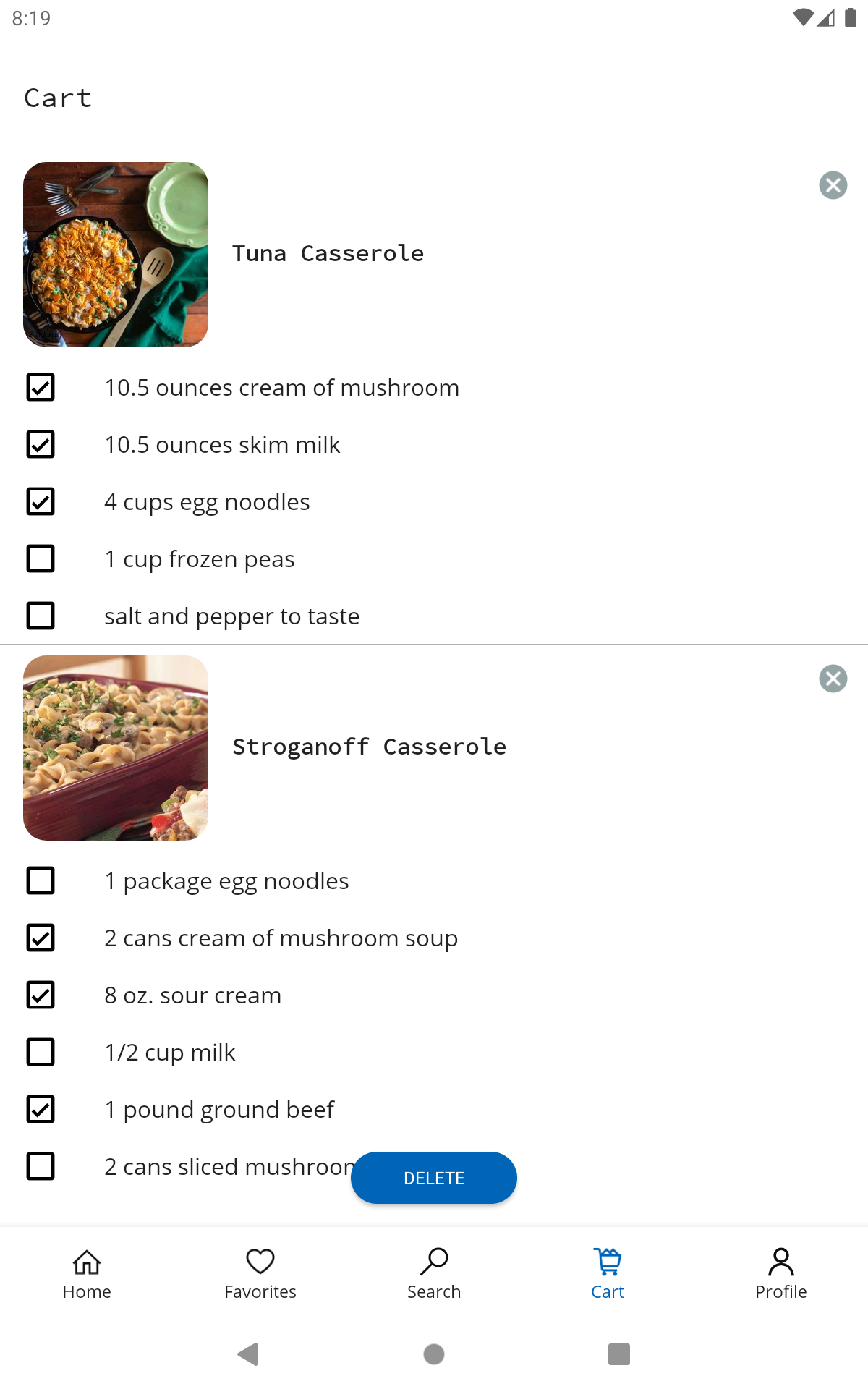The width and height of the screenshot is (868, 1389).
Task: Open the Tuna Casserole photo thumbnail
Action: click(x=116, y=255)
